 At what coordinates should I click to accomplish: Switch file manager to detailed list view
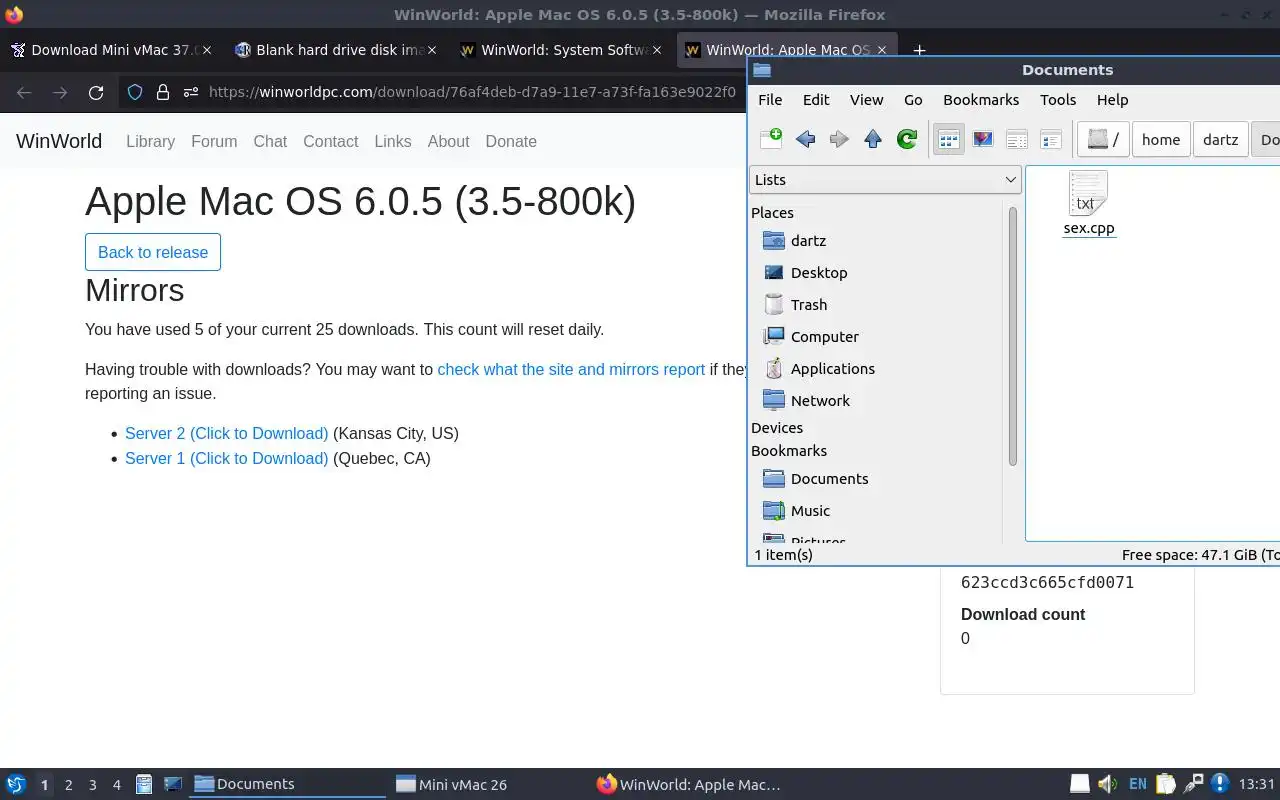(x=1051, y=139)
